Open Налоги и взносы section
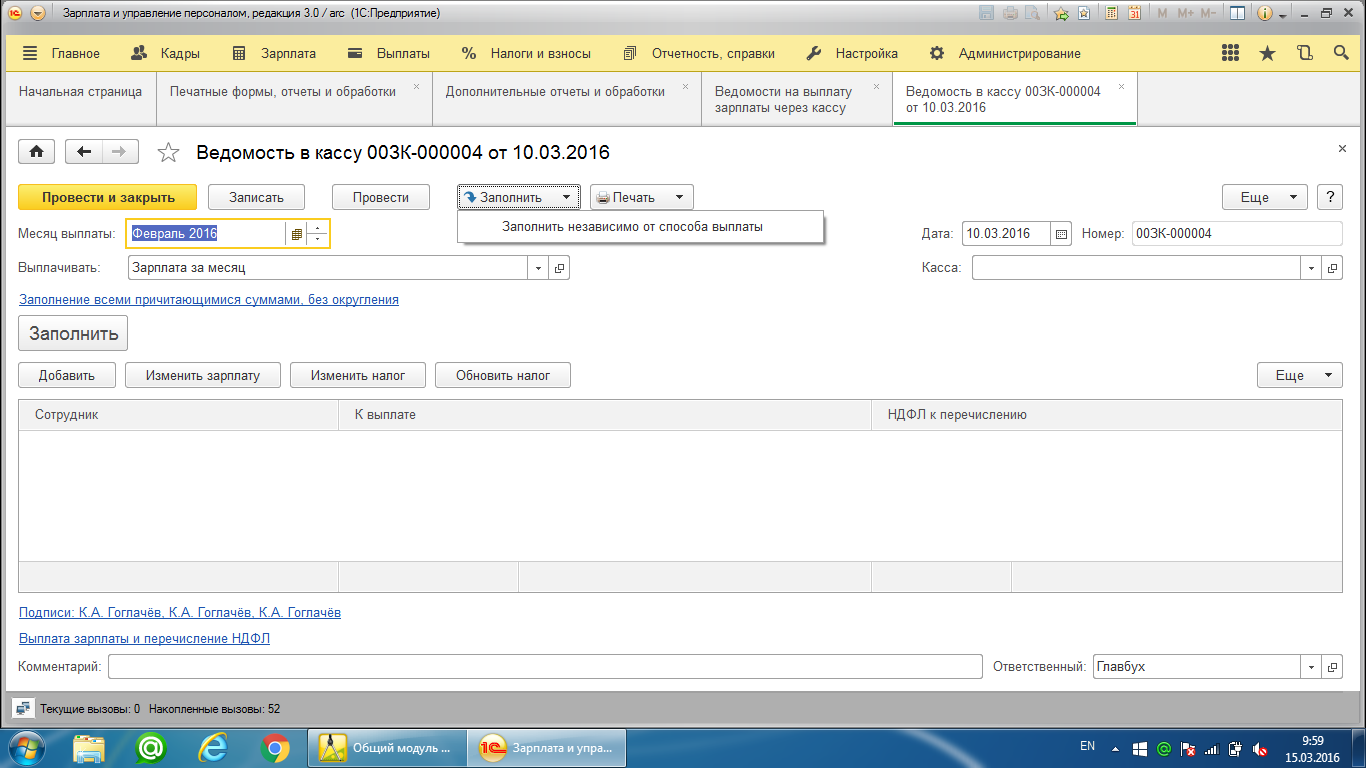The image size is (1366, 768). click(x=526, y=53)
